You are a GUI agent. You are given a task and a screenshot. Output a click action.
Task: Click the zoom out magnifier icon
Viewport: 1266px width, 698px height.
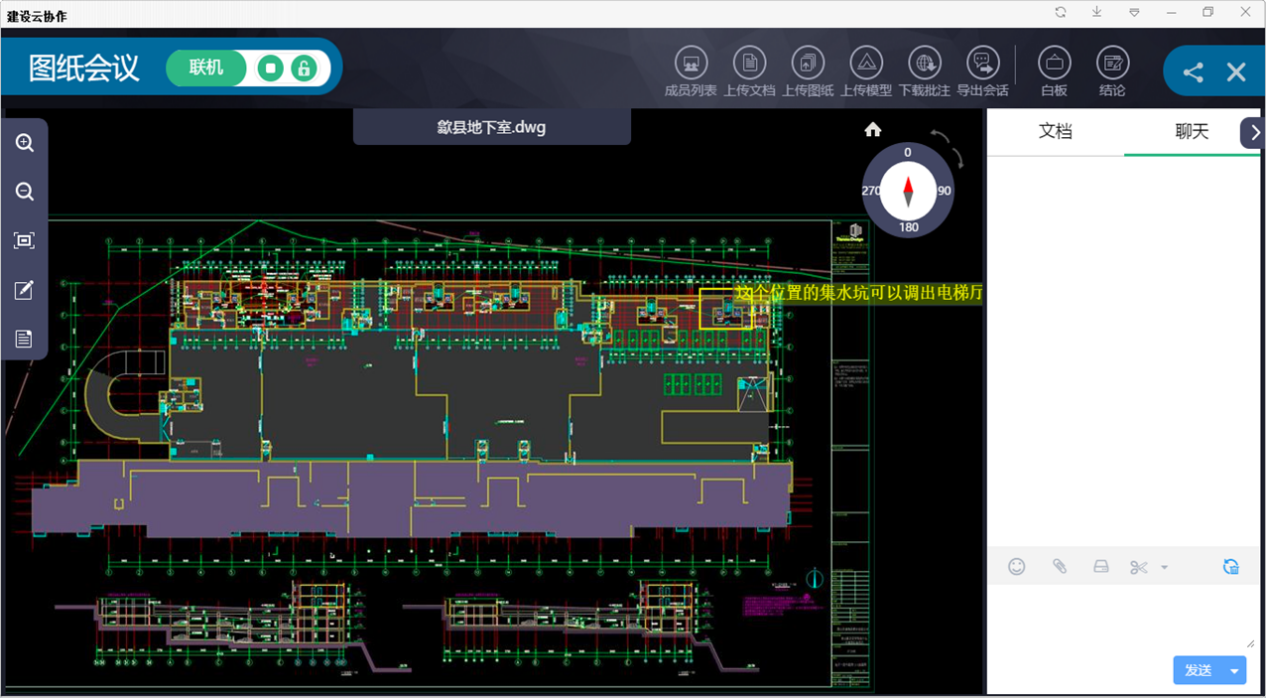(x=25, y=192)
